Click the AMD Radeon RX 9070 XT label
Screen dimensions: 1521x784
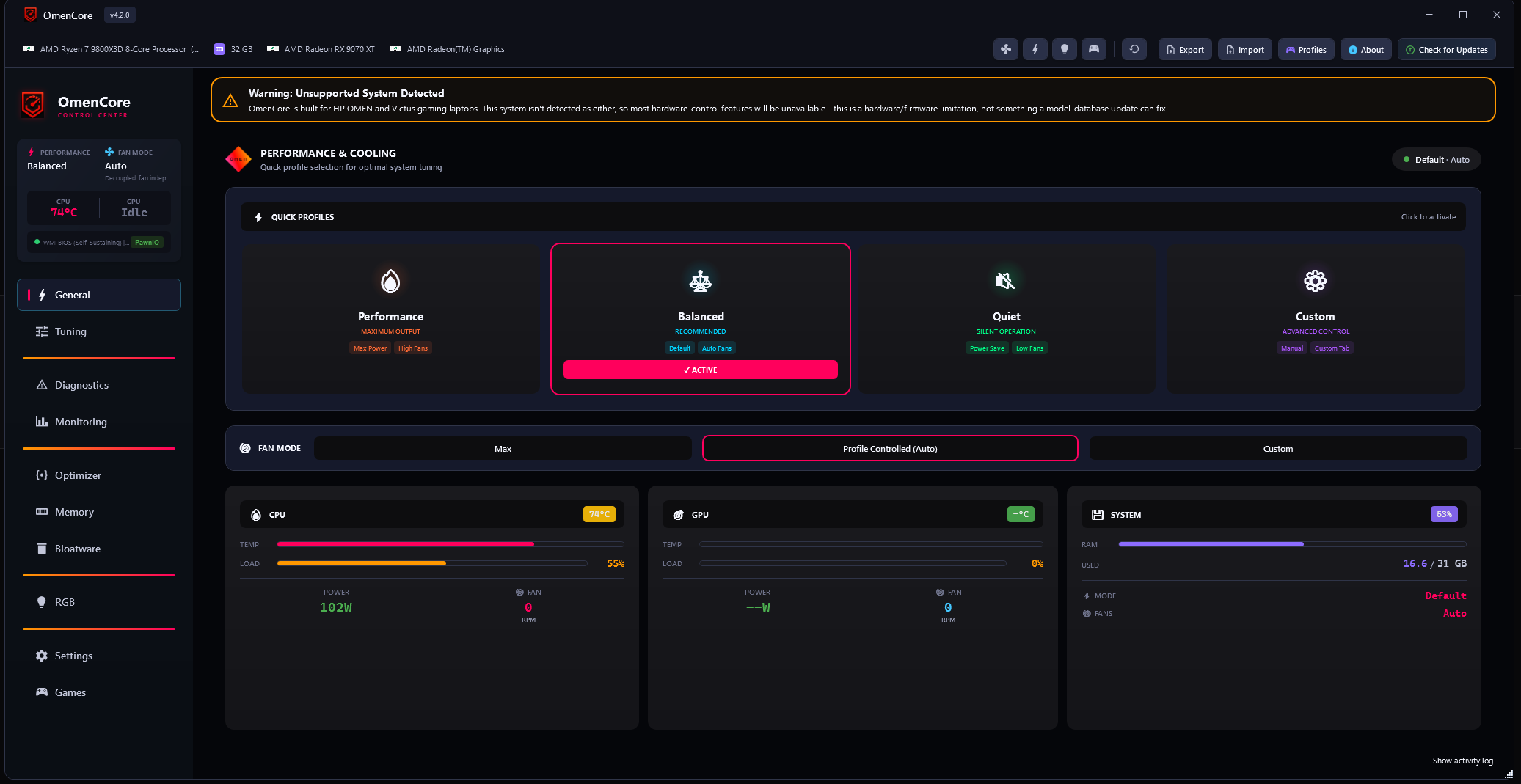329,49
